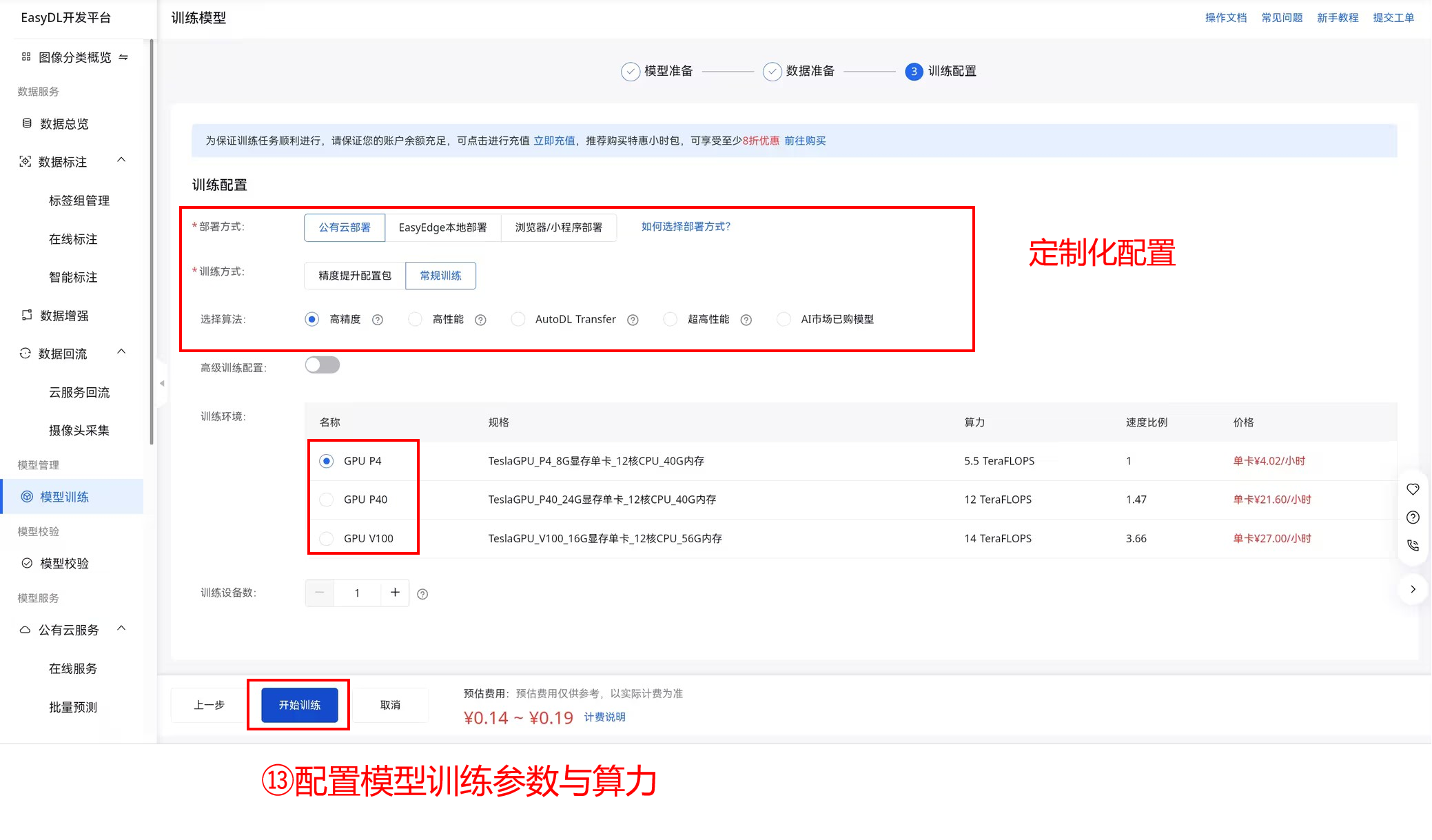Click the 开始训练 button
Image resolution: width=1432 pixels, height=840 pixels.
[299, 705]
